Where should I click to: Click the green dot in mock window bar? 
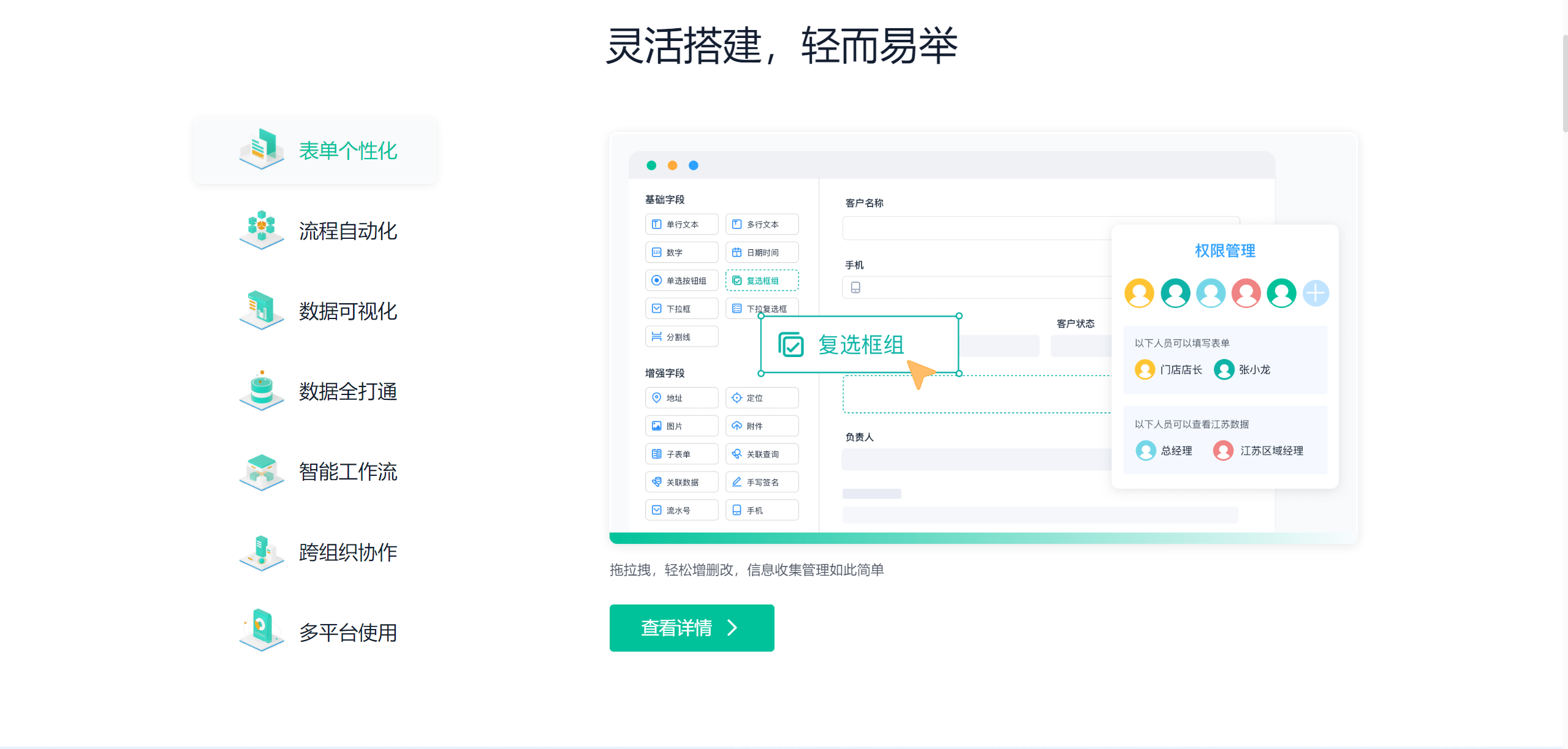coord(651,165)
